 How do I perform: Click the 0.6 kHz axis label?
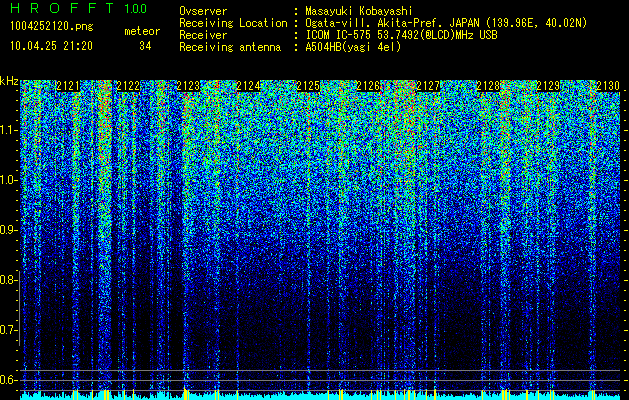pyautogui.click(x=8, y=380)
